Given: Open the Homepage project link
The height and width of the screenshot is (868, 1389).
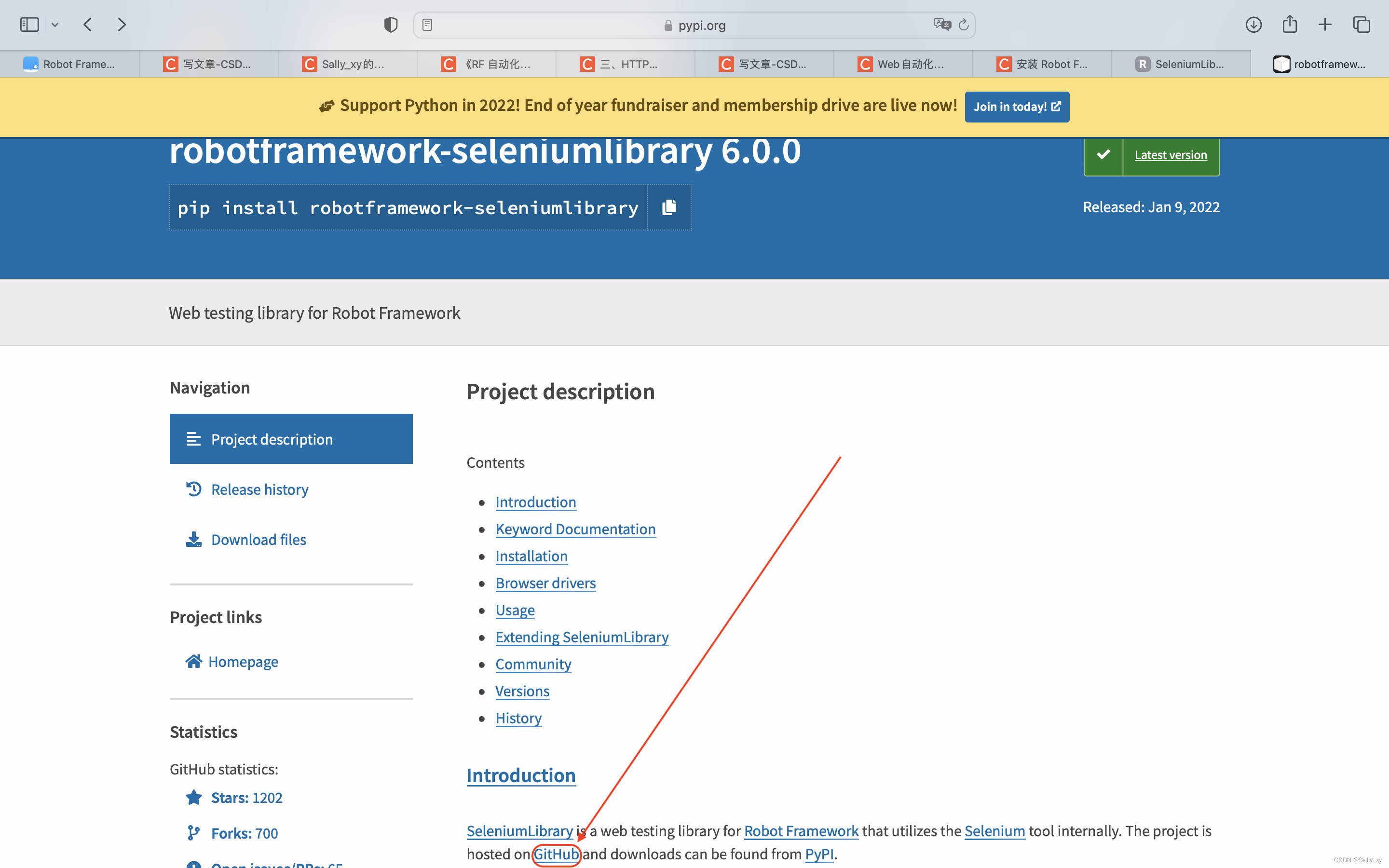Looking at the screenshot, I should [243, 661].
